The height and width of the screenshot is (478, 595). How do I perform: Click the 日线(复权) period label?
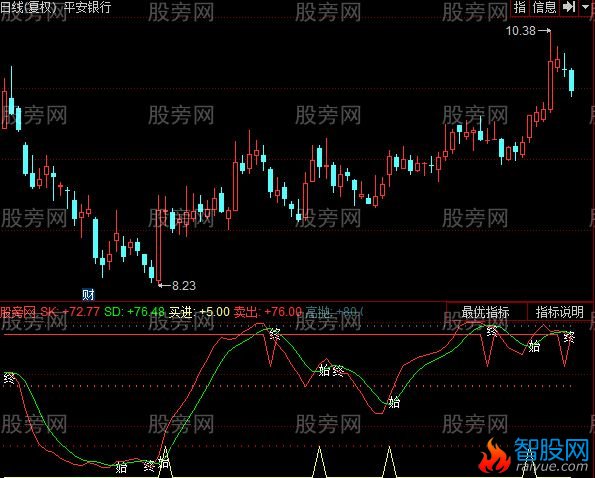pyautogui.click(x=29, y=7)
